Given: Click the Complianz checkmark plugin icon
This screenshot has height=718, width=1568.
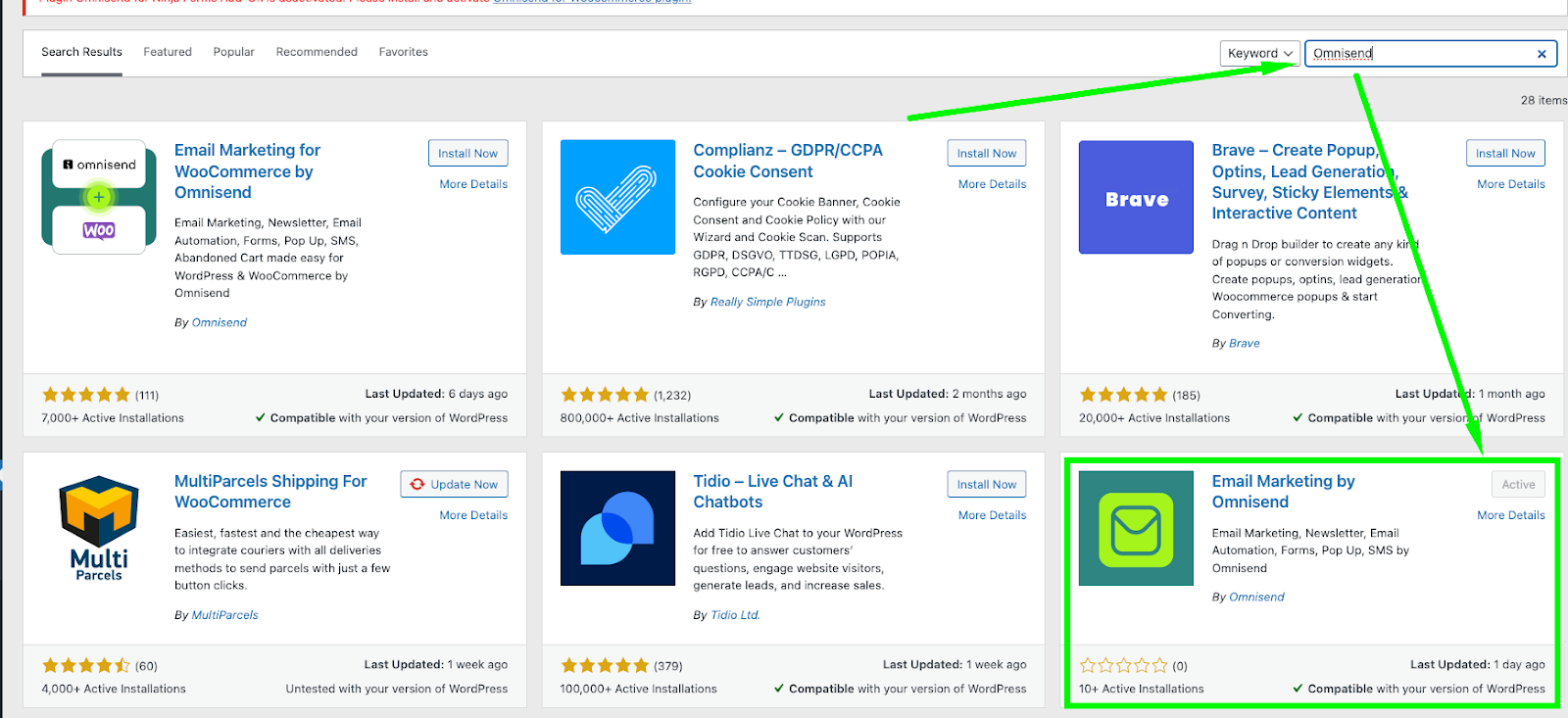Looking at the screenshot, I should pos(617,197).
